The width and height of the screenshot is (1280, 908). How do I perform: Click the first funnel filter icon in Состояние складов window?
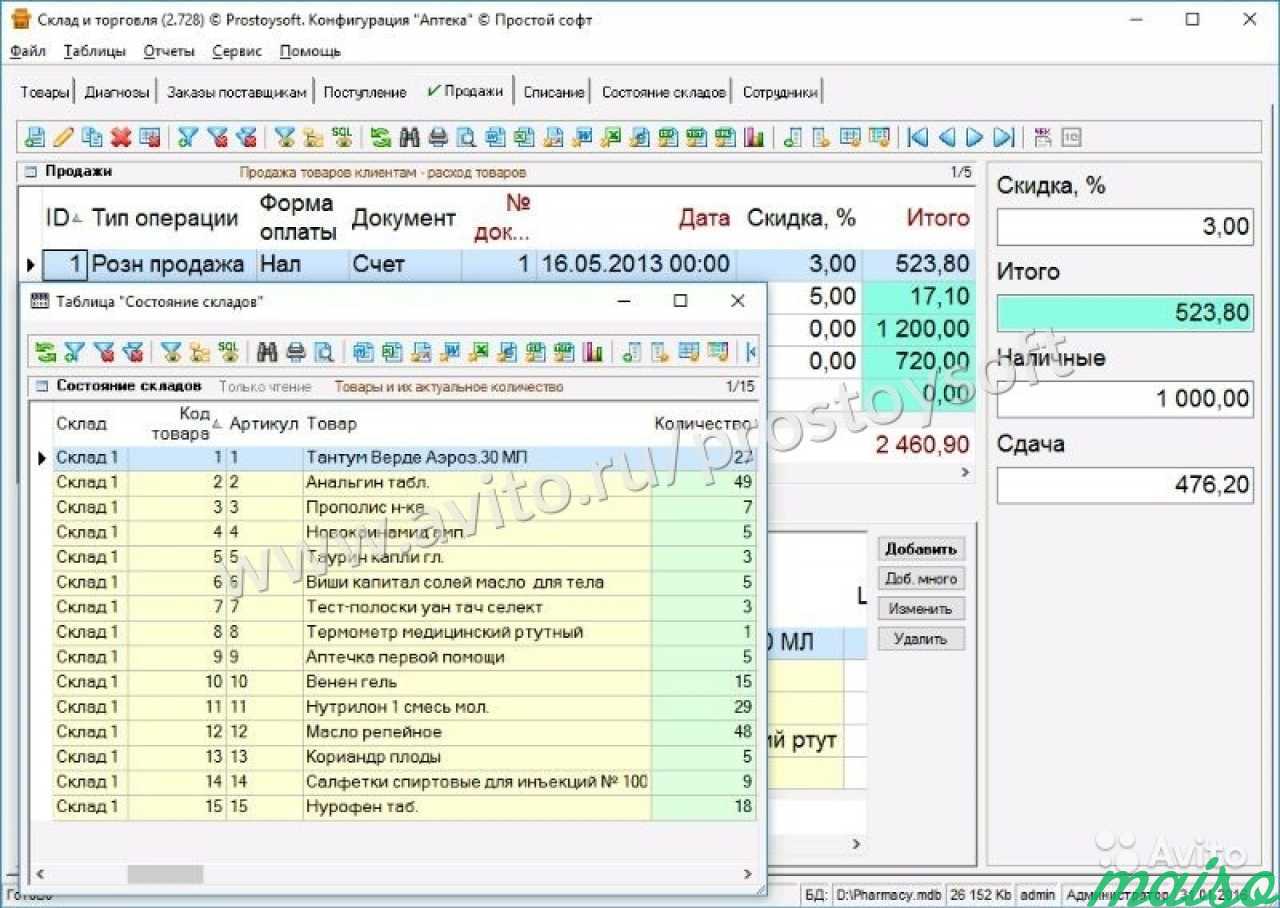(x=74, y=351)
